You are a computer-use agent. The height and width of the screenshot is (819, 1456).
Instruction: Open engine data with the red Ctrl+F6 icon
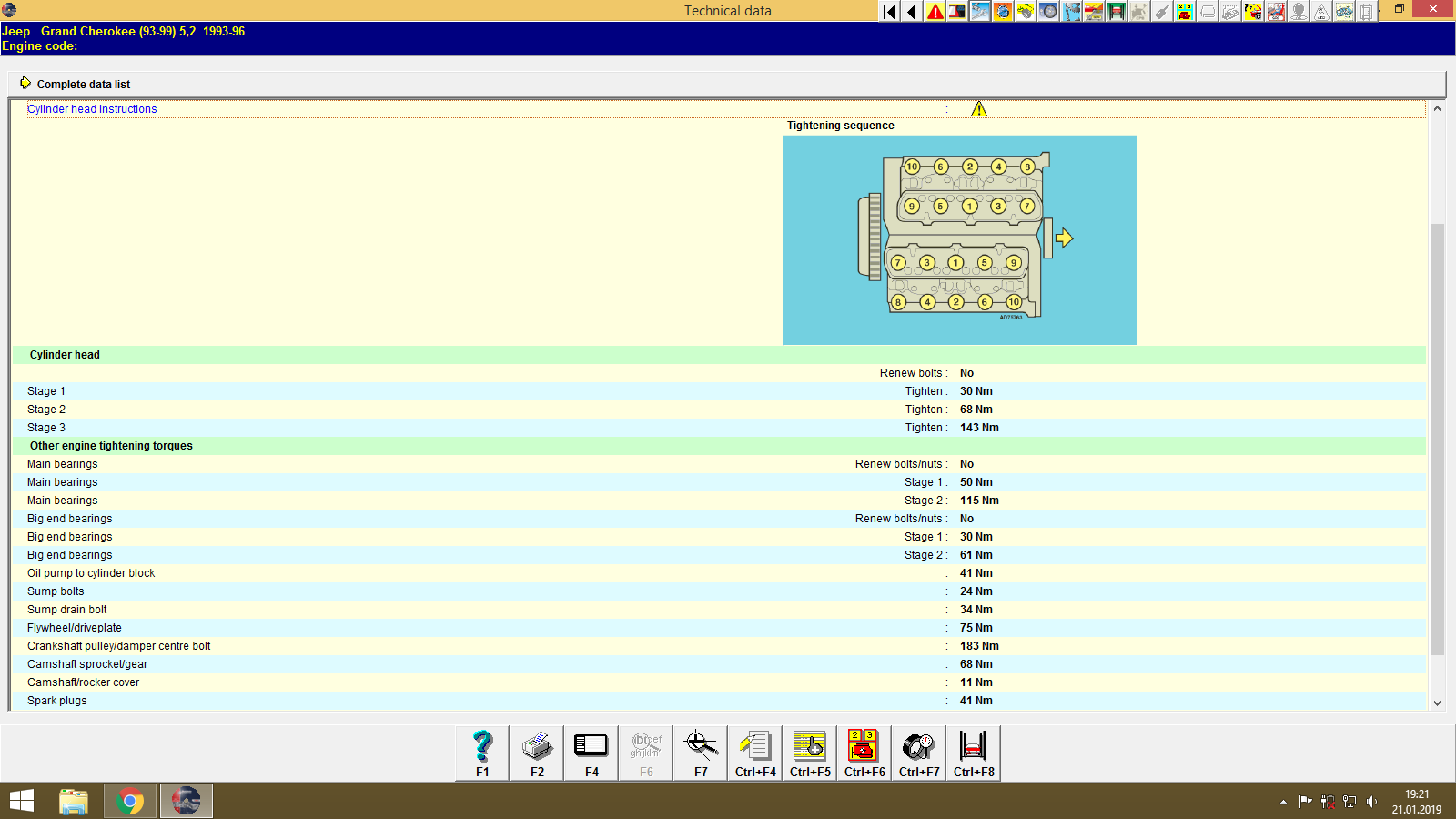pyautogui.click(x=863, y=753)
